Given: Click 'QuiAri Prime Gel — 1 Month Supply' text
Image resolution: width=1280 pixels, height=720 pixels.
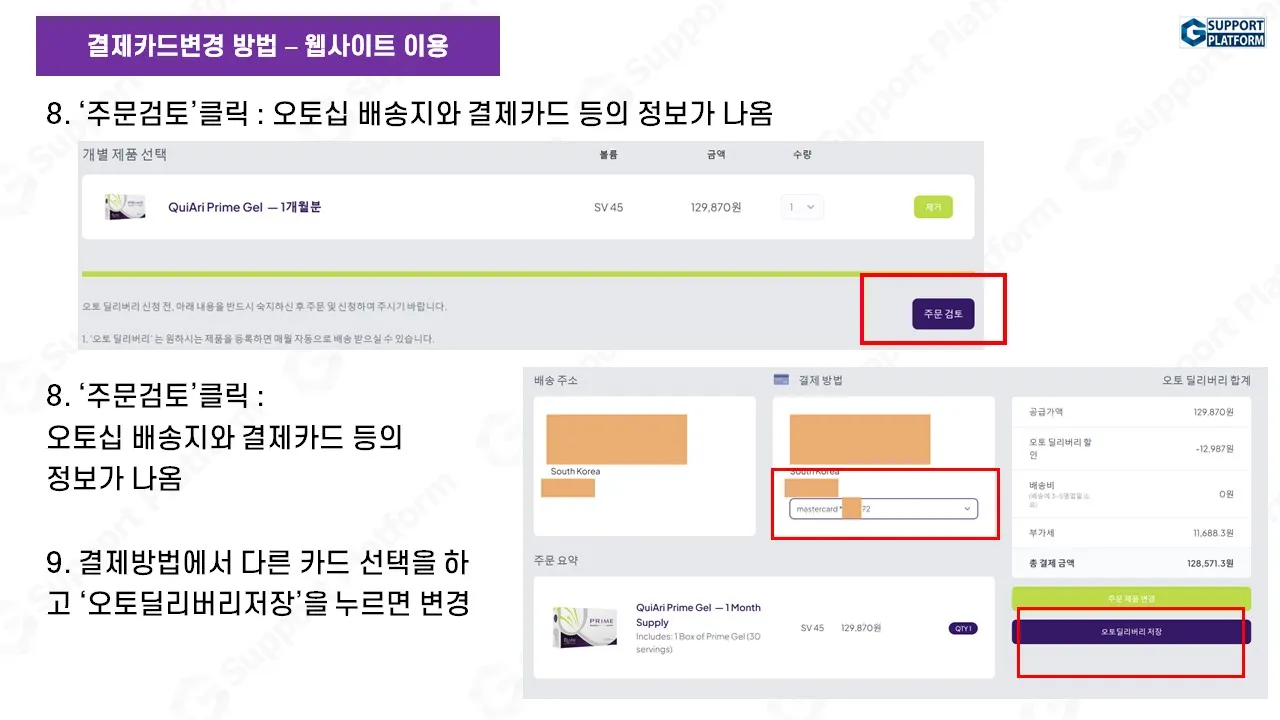Looking at the screenshot, I should click(x=698, y=615).
